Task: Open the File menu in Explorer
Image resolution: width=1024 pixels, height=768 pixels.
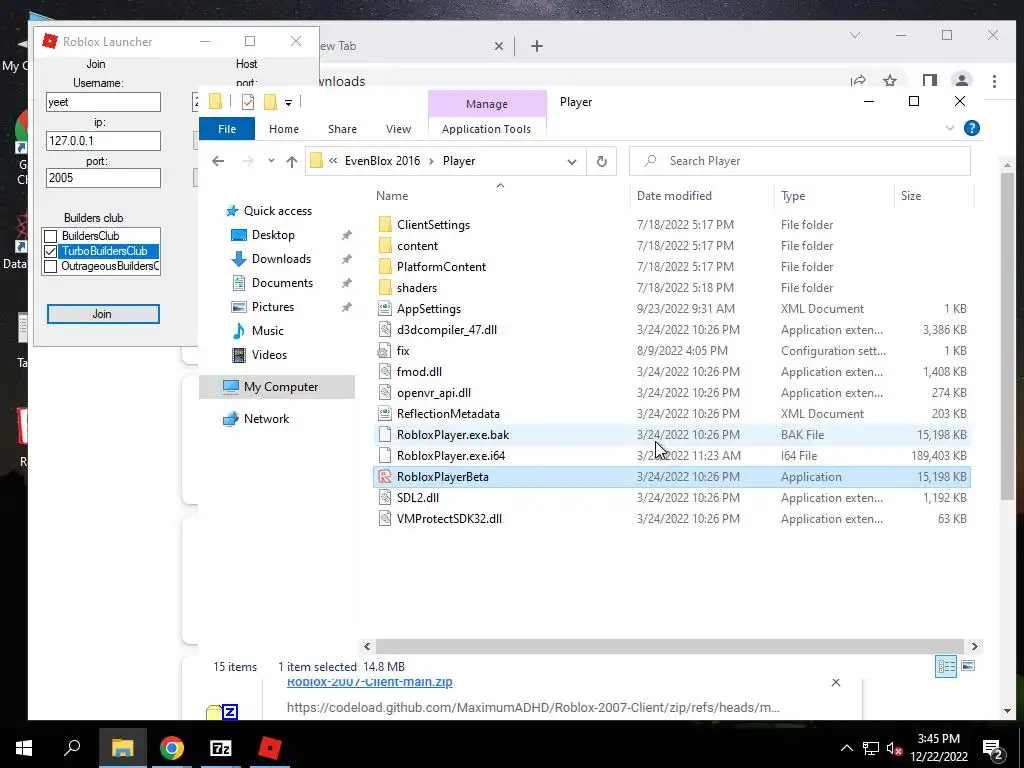Action: pos(227,129)
